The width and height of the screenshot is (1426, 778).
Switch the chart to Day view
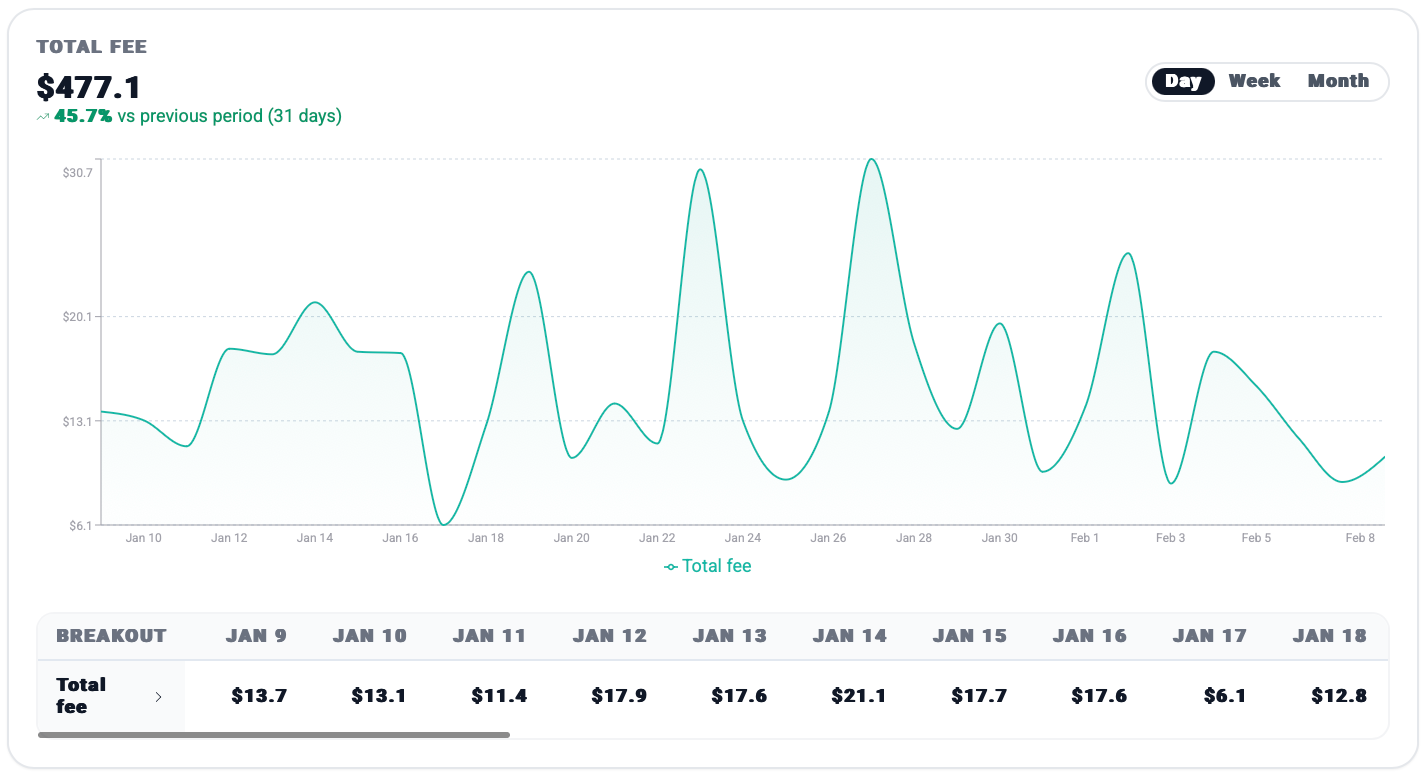[x=1183, y=81]
